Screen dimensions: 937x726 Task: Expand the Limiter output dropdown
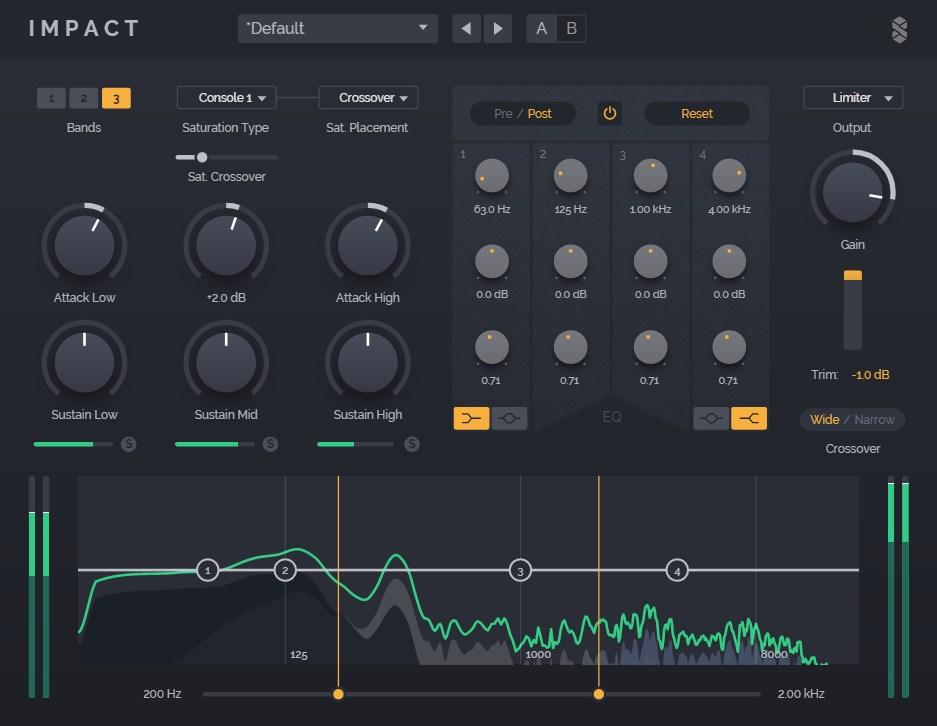tap(853, 98)
